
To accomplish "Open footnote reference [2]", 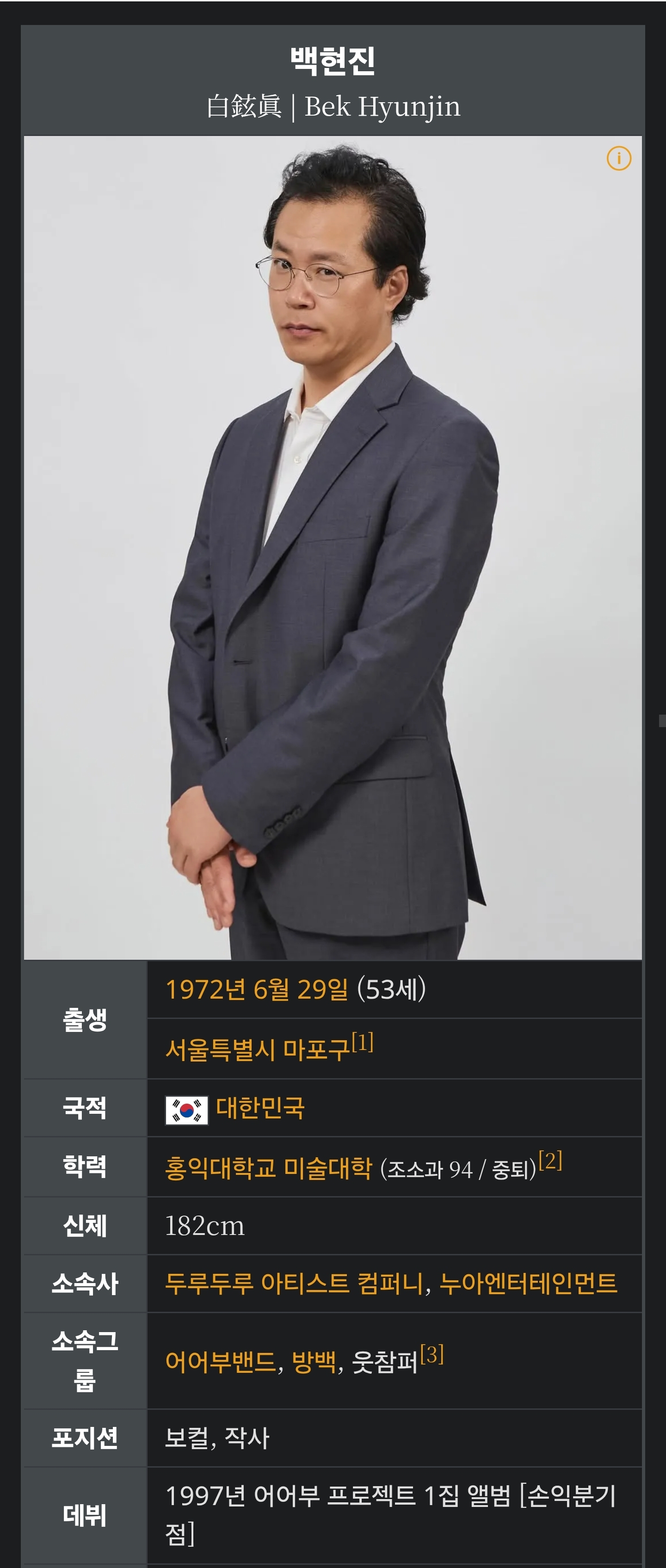I will click(550, 1160).
